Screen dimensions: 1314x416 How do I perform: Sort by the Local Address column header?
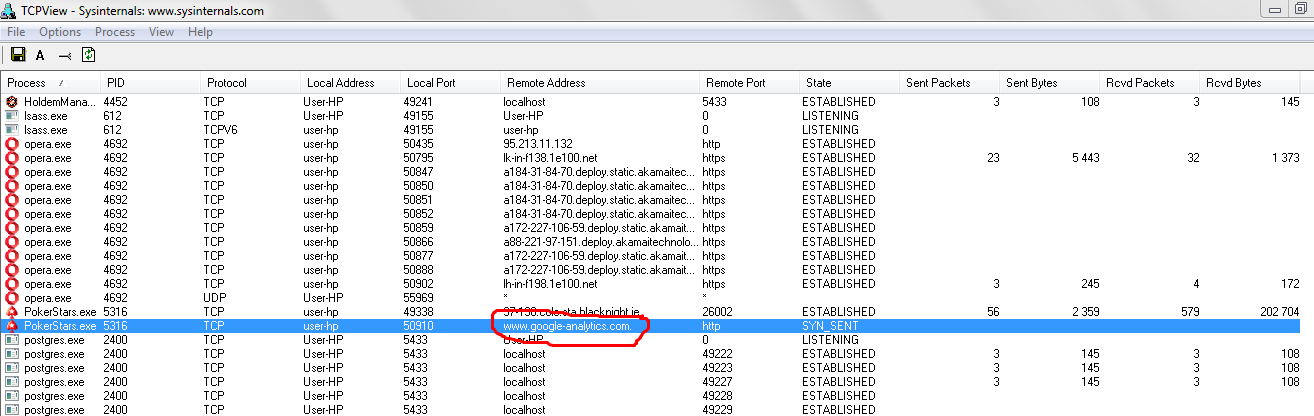pos(350,83)
